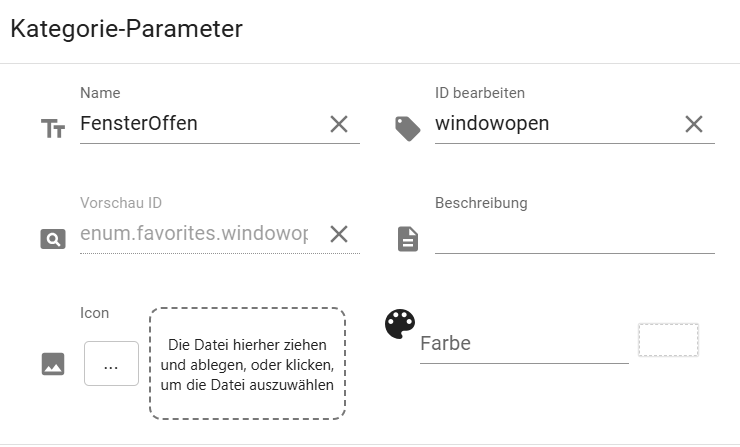This screenshot has width=740, height=447.
Task: Click the image icon beside the Icon section
Action: [x=53, y=364]
